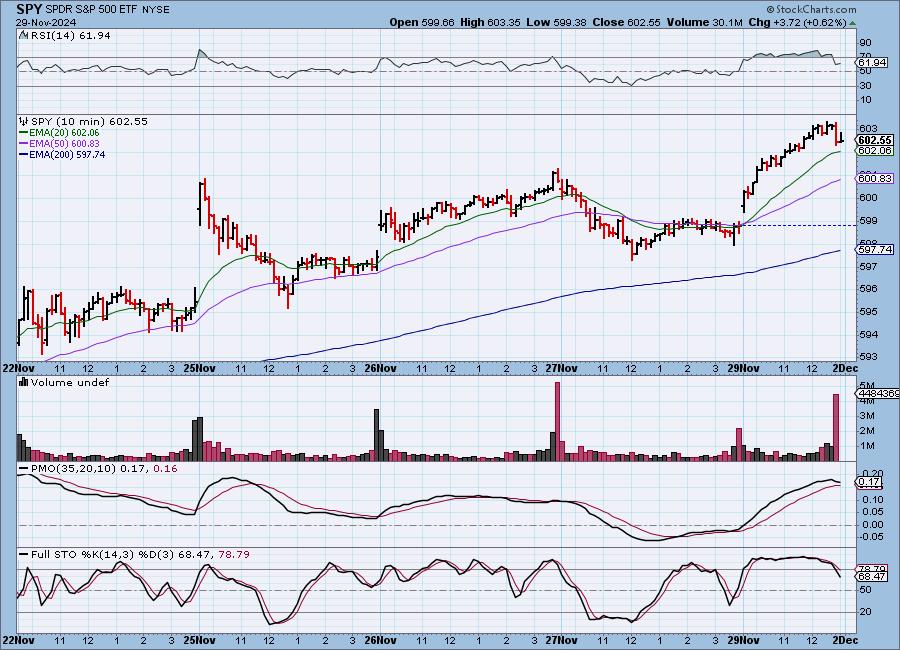Click the High 603.35 value
Image resolution: width=900 pixels, height=650 pixels.
[x=490, y=22]
